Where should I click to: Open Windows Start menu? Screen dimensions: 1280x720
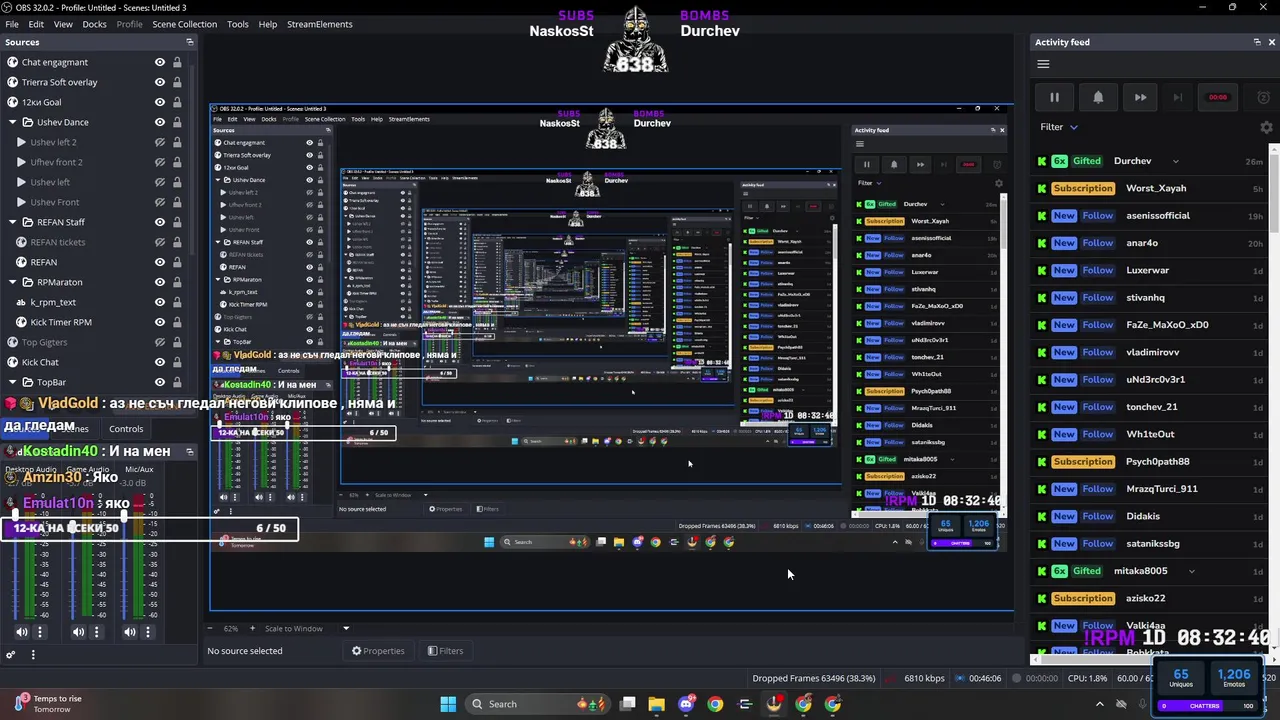[448, 704]
